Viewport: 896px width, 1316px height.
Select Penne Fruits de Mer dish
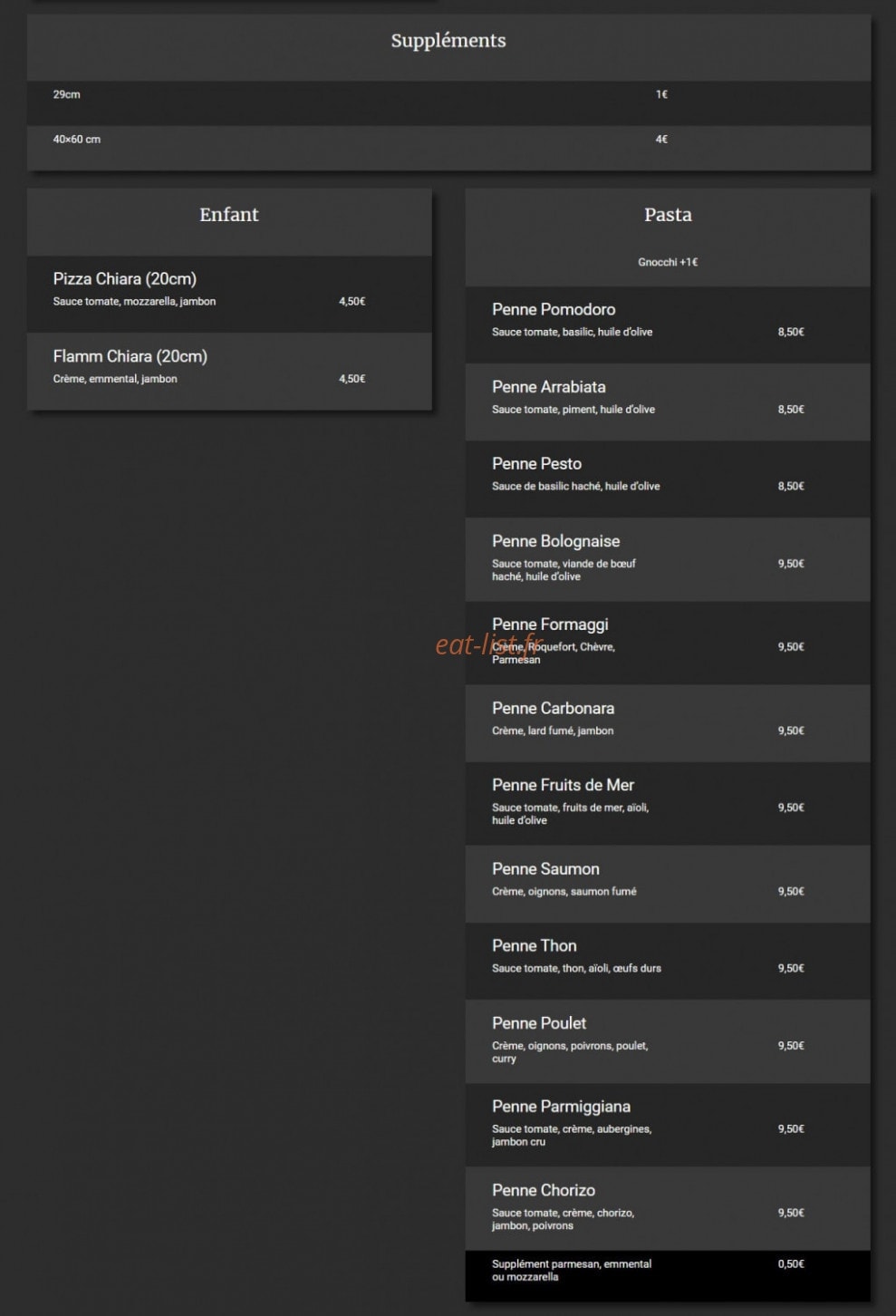(x=668, y=804)
